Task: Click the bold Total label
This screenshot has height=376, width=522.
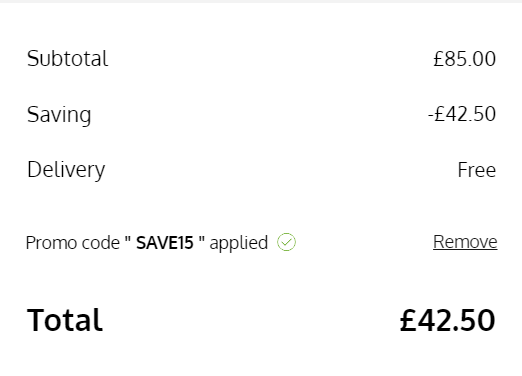Action: coord(65,320)
